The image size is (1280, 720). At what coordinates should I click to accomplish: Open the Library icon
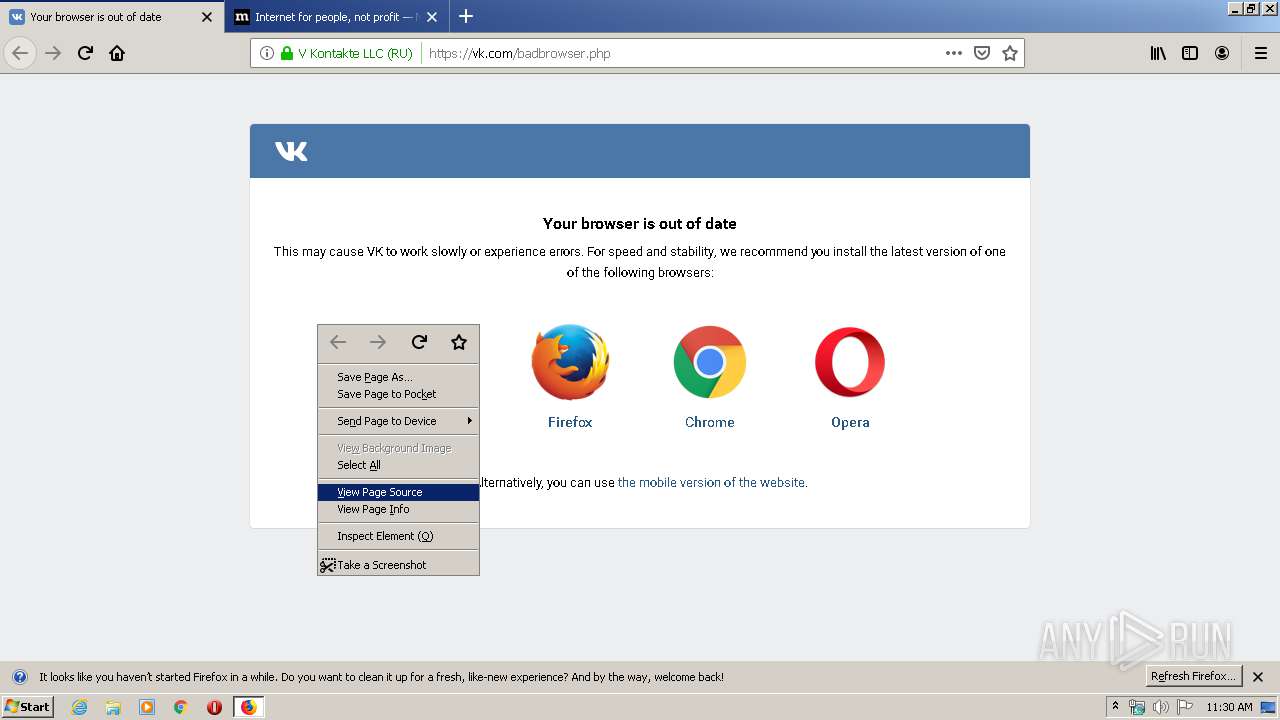[1158, 53]
